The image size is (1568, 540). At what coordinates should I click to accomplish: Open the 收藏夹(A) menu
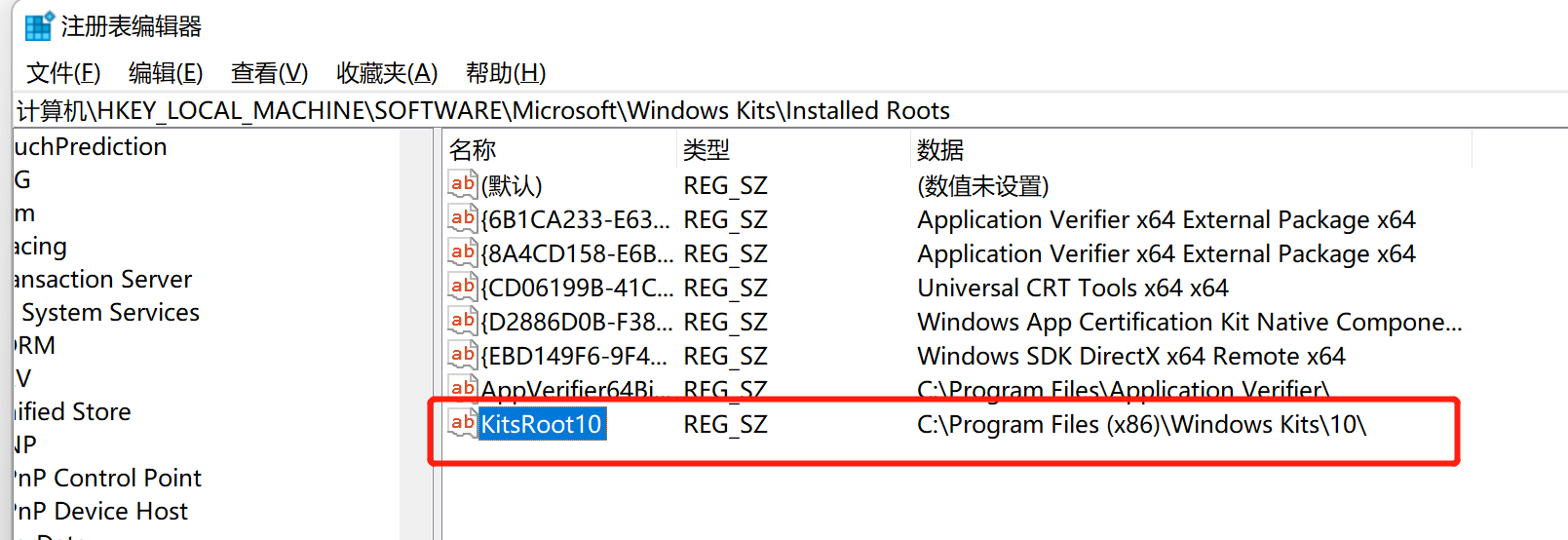[x=387, y=73]
